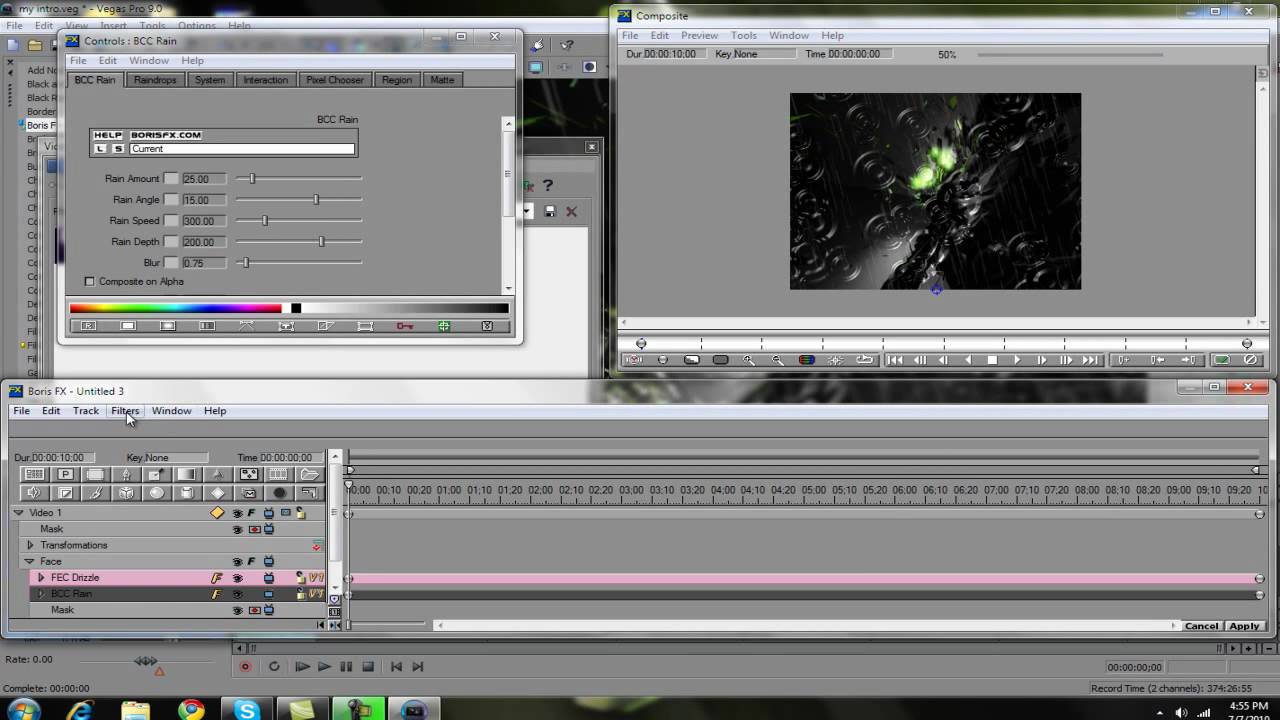Toggle the lock on Video 1 track

coord(300,513)
